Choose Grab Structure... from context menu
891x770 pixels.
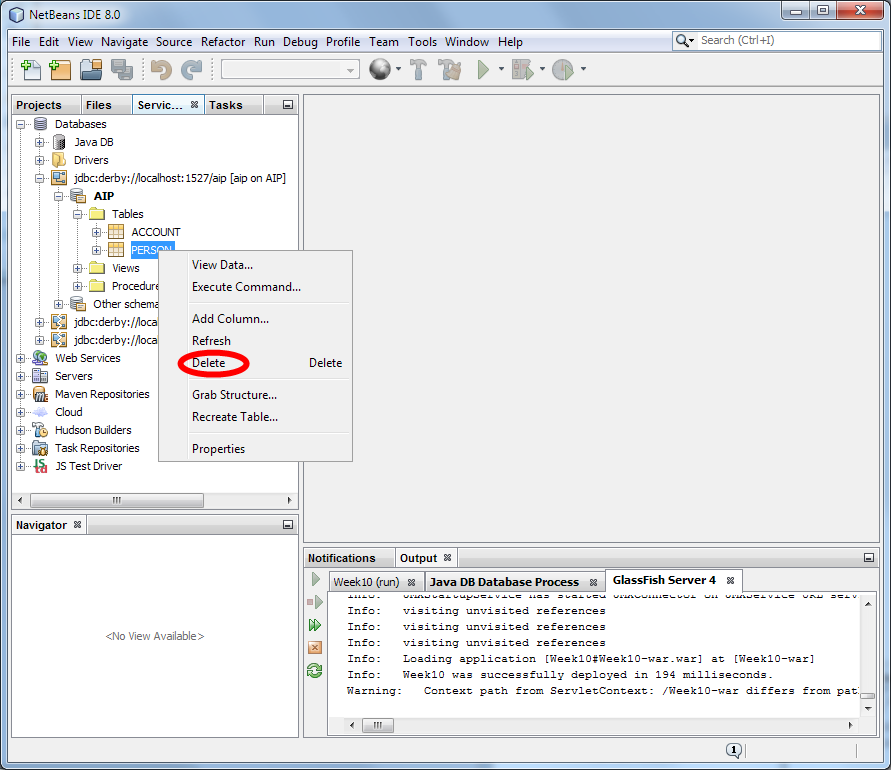coord(255,395)
